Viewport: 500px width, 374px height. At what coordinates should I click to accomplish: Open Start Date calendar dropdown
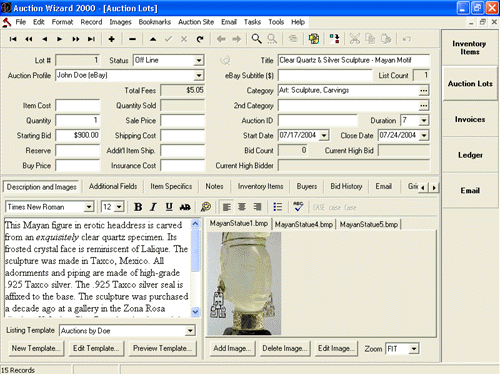click(324, 135)
